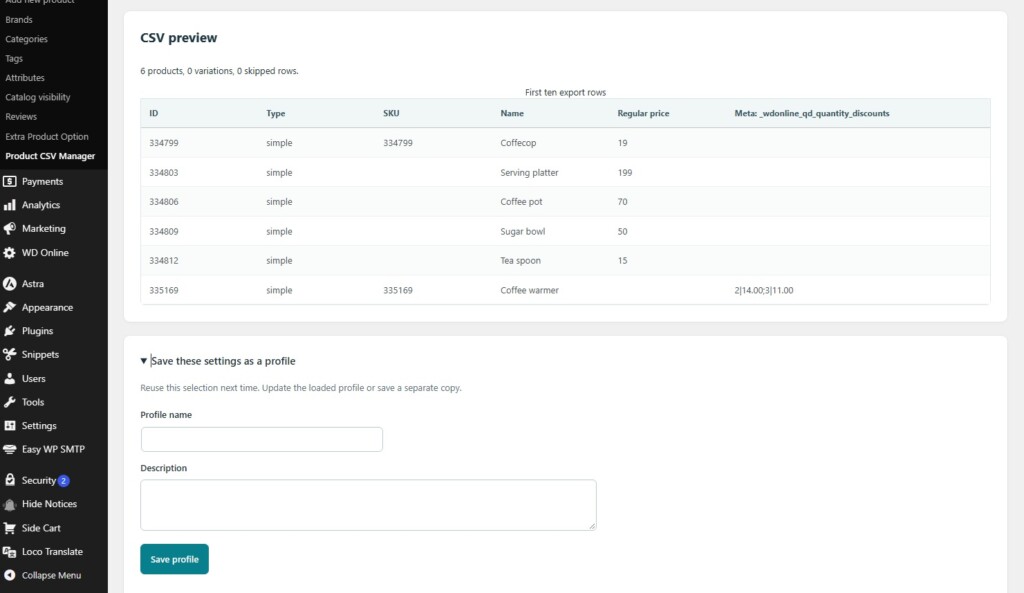This screenshot has width=1024, height=593.
Task: Click the 'First ten export rows' caption
Action: point(566,93)
